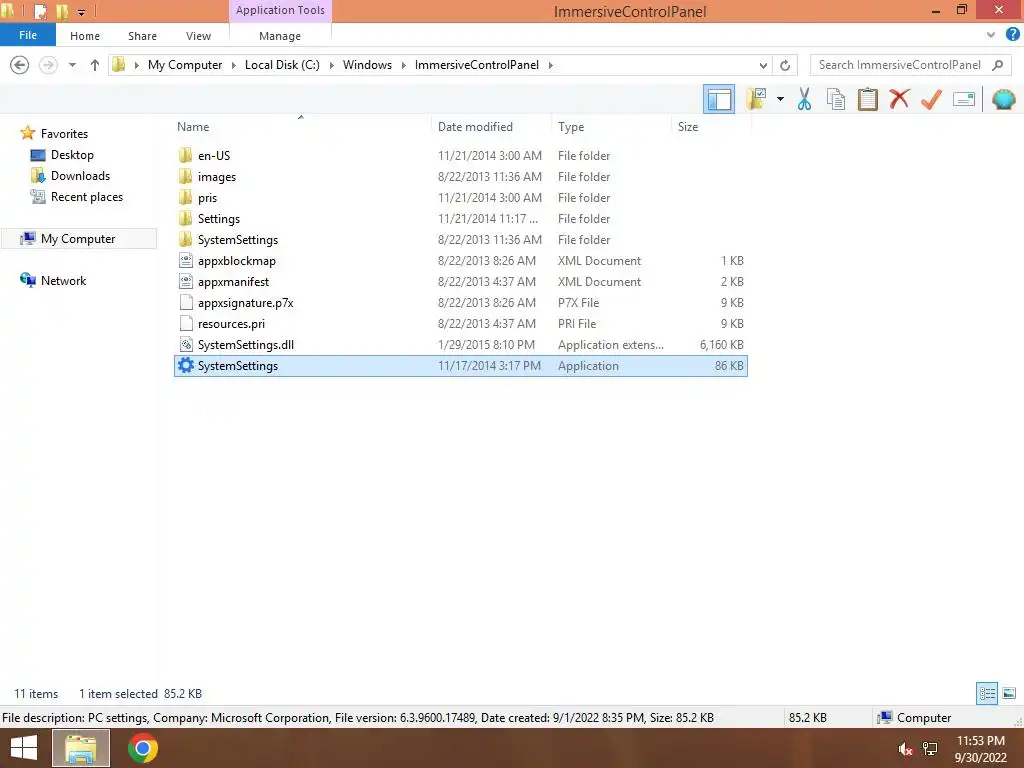Refresh the folder view

[785, 65]
